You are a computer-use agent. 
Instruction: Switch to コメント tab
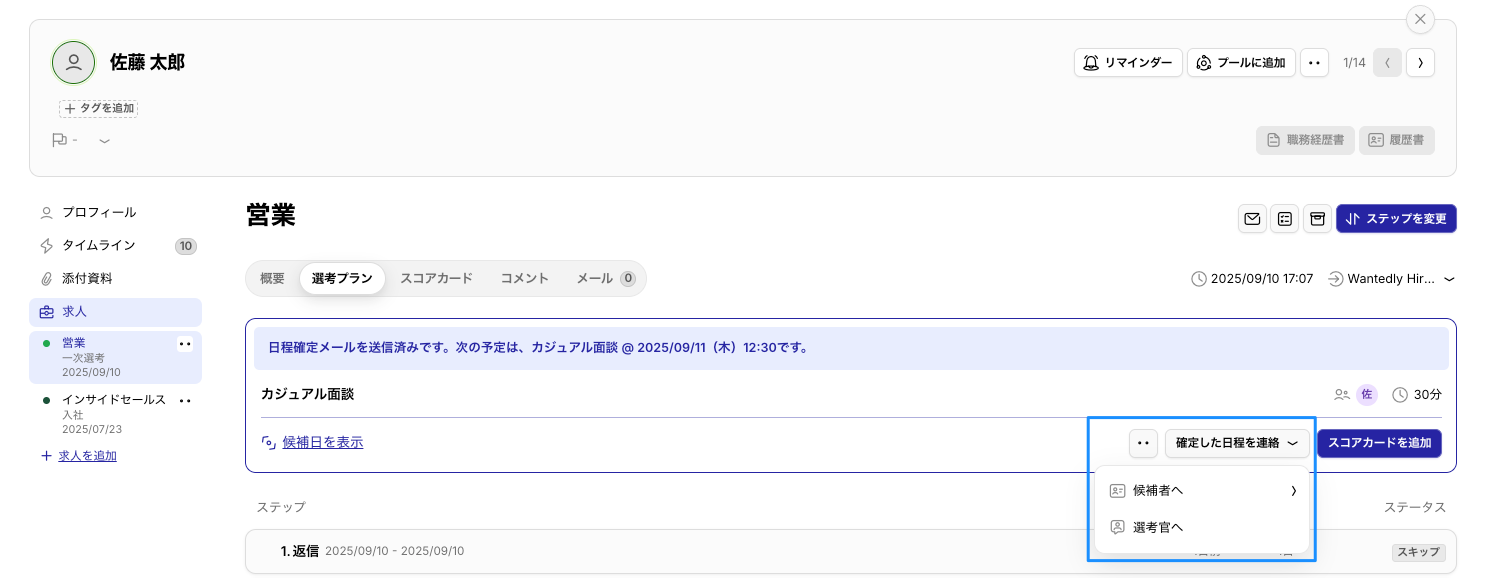pyautogui.click(x=525, y=279)
